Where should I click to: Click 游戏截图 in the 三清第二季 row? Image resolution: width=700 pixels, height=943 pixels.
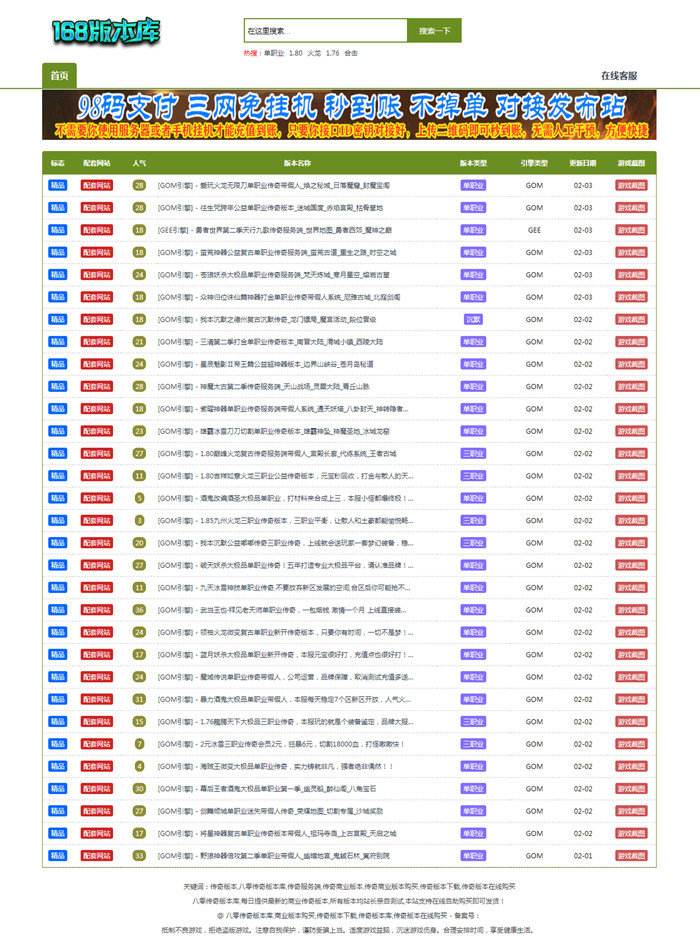click(x=631, y=342)
